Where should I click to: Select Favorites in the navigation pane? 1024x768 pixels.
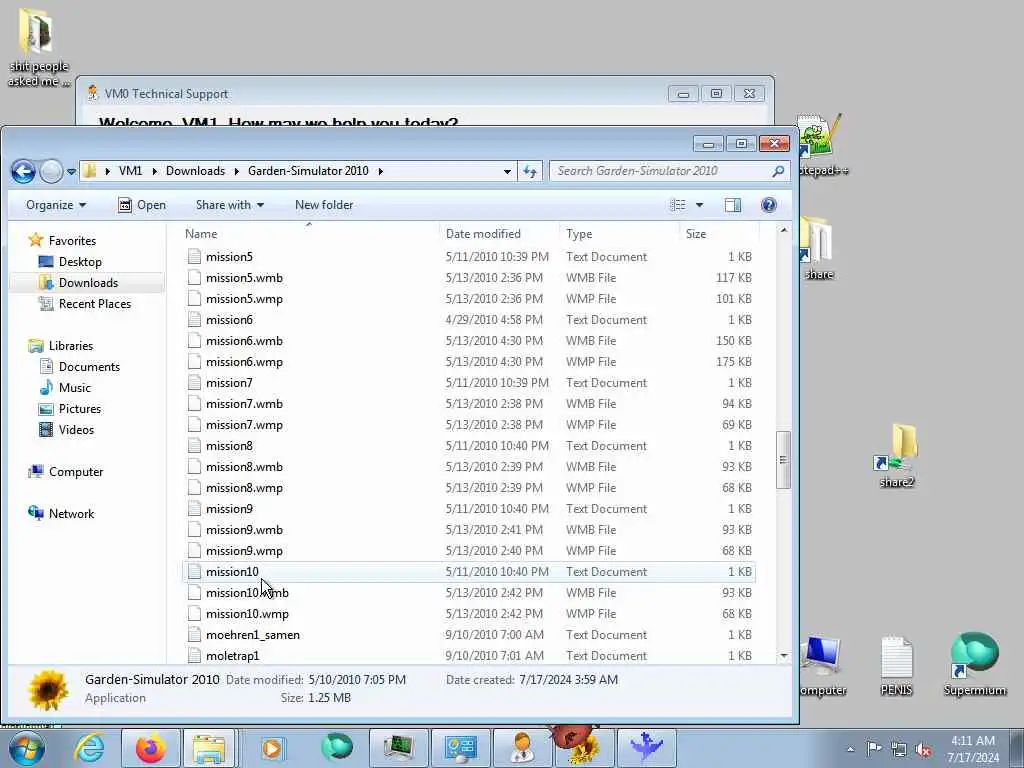72,241
